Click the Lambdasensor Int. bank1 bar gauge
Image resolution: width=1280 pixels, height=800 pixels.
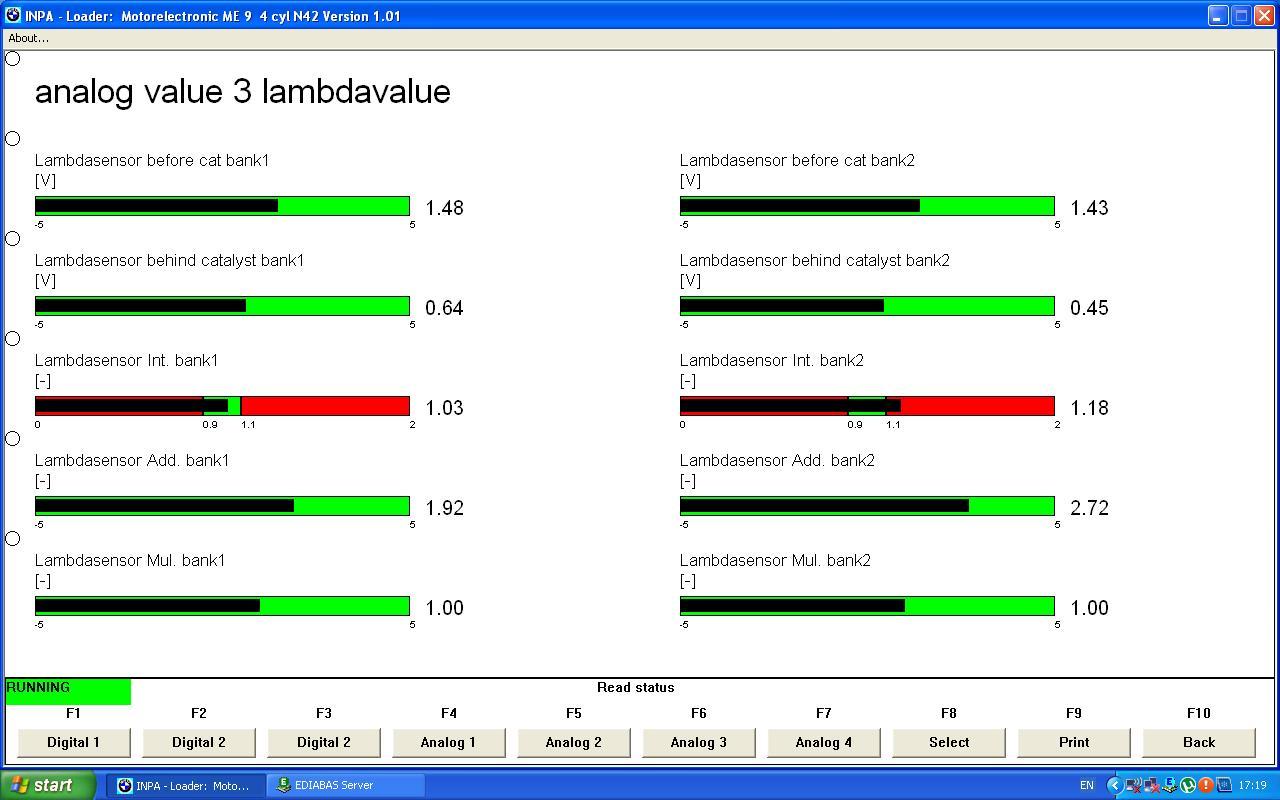point(222,406)
